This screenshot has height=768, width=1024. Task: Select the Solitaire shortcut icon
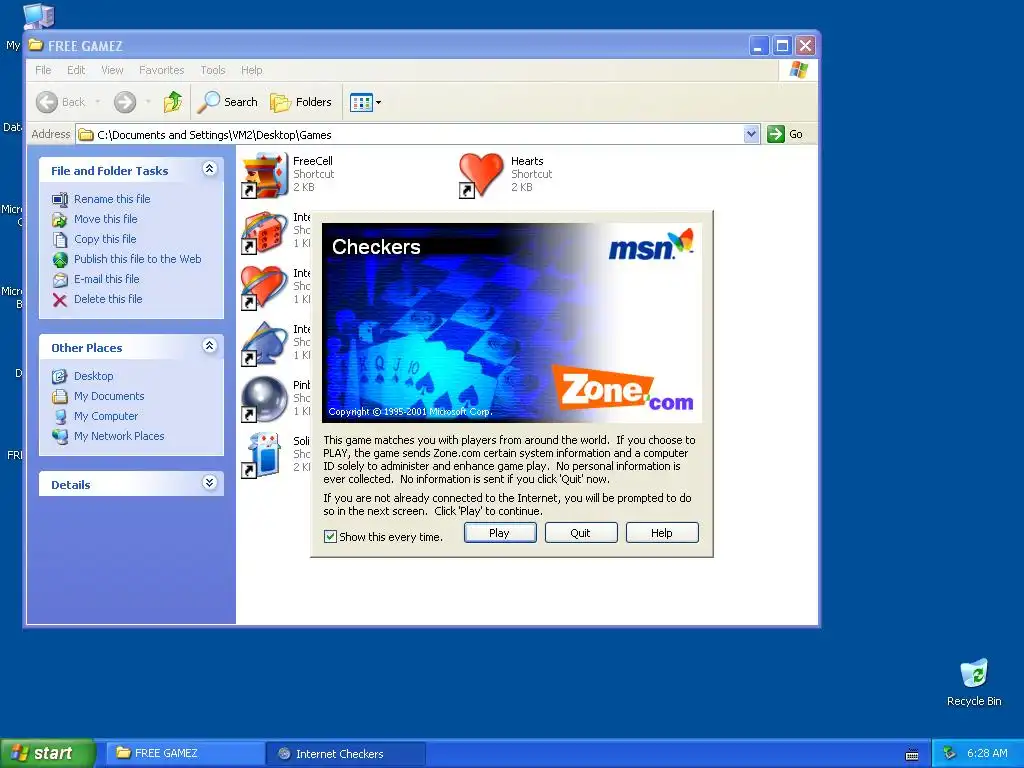(x=264, y=455)
